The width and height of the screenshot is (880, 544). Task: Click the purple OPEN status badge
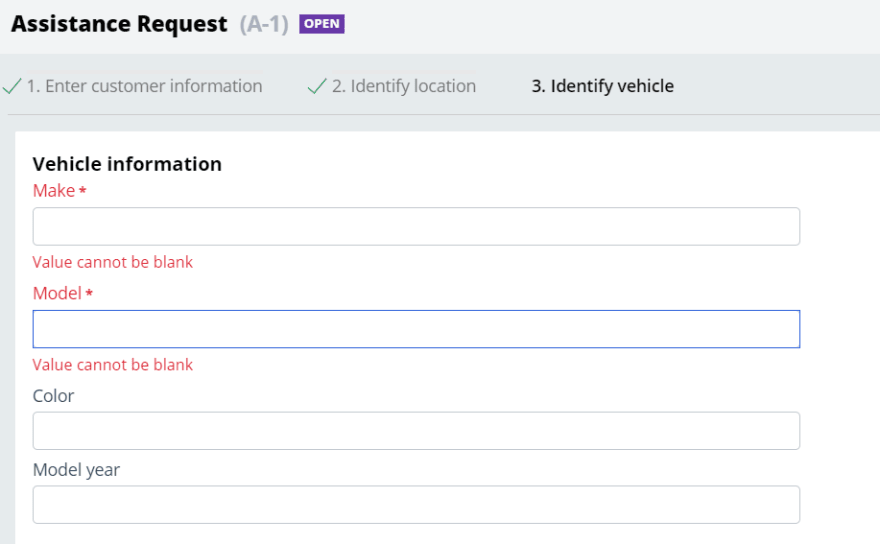pos(322,24)
